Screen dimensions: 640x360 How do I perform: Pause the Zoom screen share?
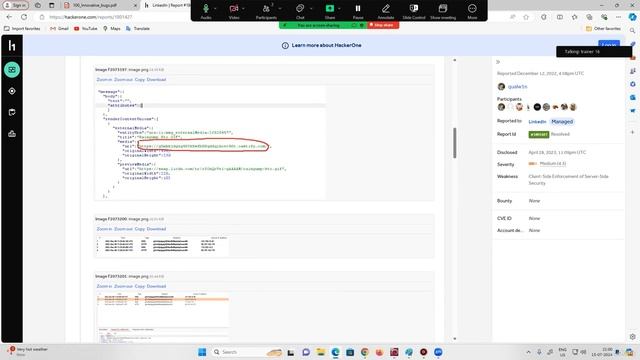pyautogui.click(x=358, y=11)
